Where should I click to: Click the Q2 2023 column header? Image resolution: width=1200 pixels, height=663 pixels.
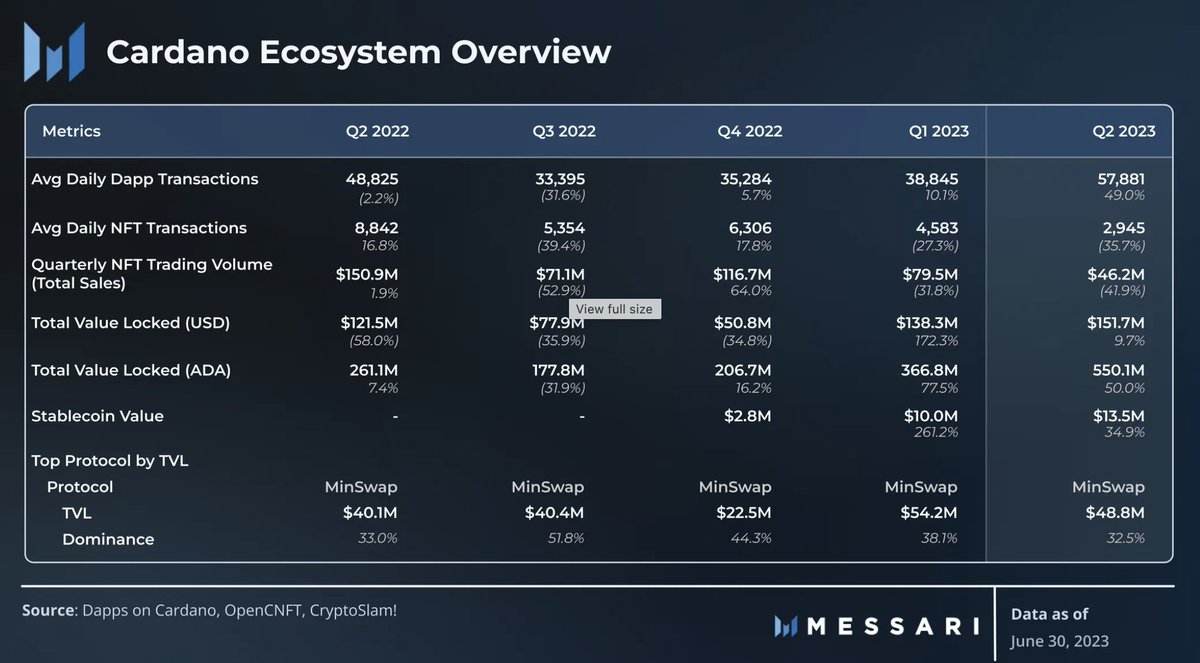click(x=1124, y=131)
